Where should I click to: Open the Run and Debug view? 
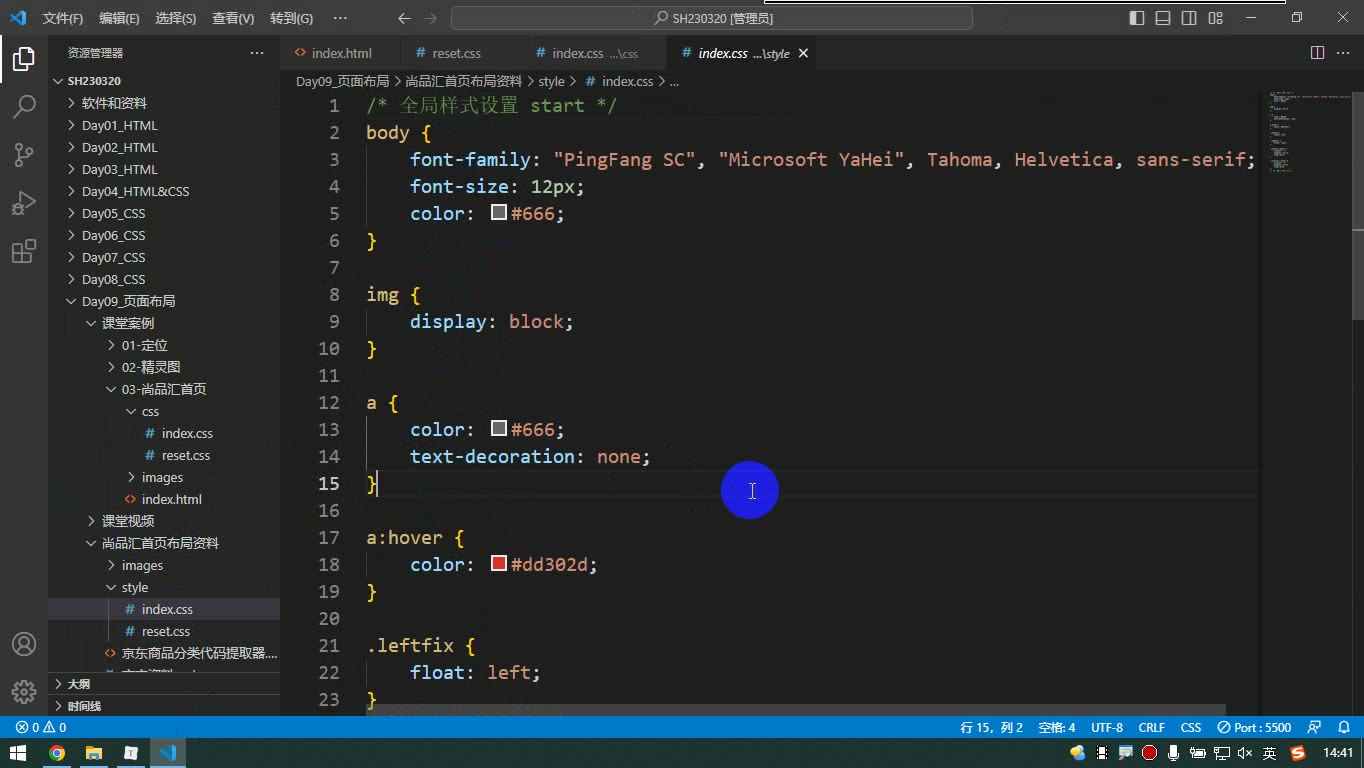(24, 203)
